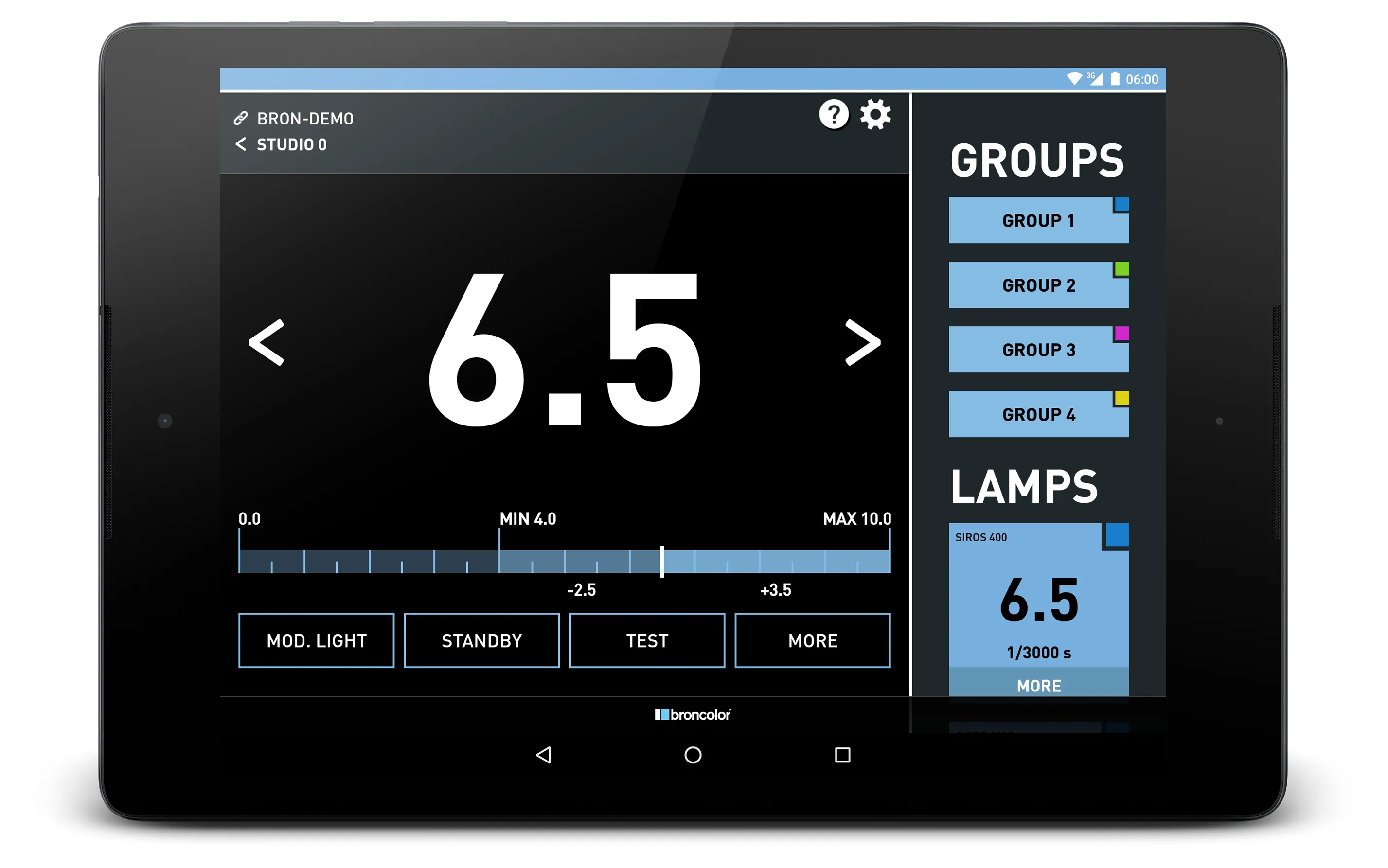Click the LAMPS heading
The width and height of the screenshot is (1388, 868).
click(x=1024, y=486)
